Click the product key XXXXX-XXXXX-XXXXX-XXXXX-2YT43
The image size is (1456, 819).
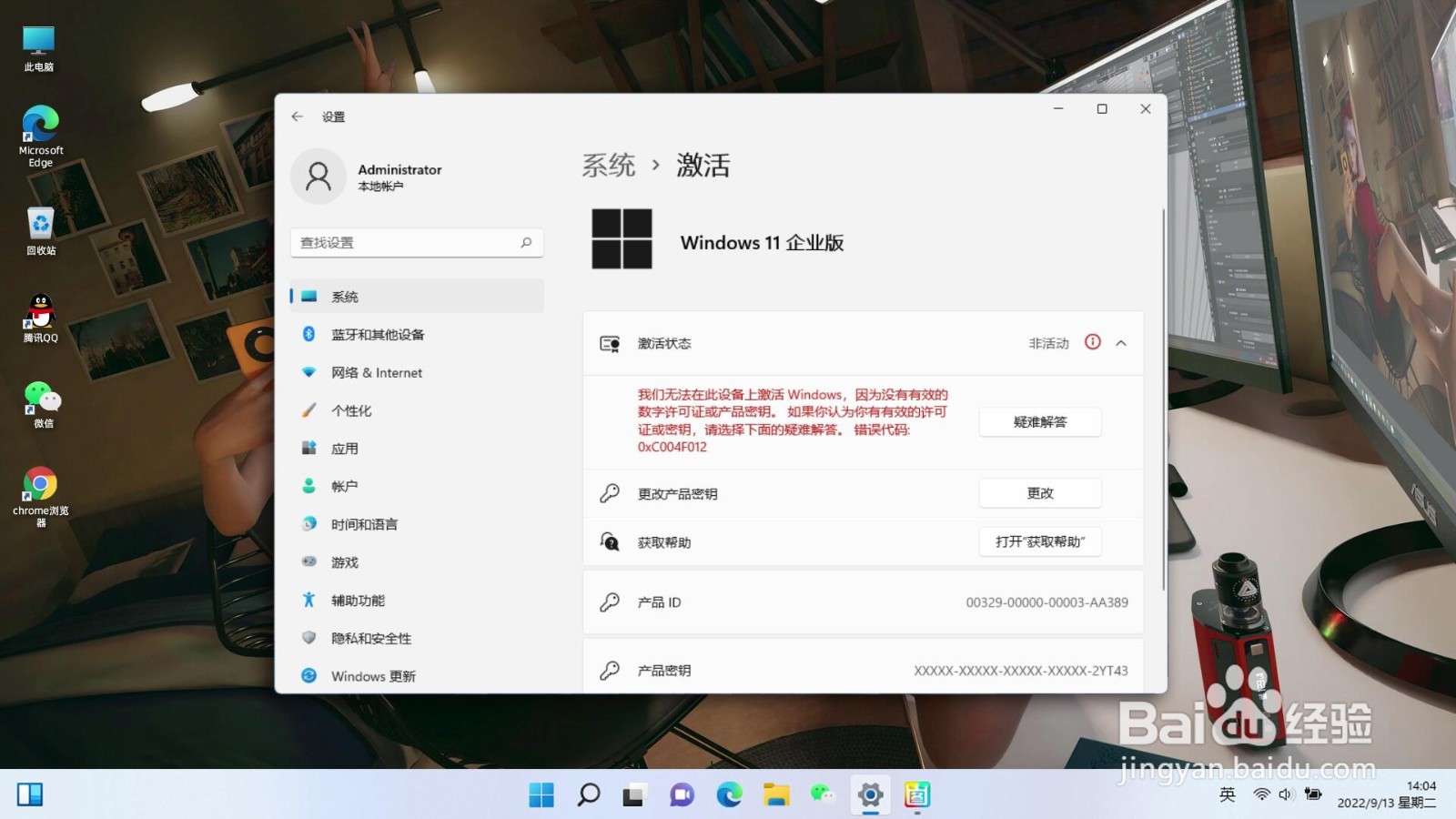(x=1021, y=671)
